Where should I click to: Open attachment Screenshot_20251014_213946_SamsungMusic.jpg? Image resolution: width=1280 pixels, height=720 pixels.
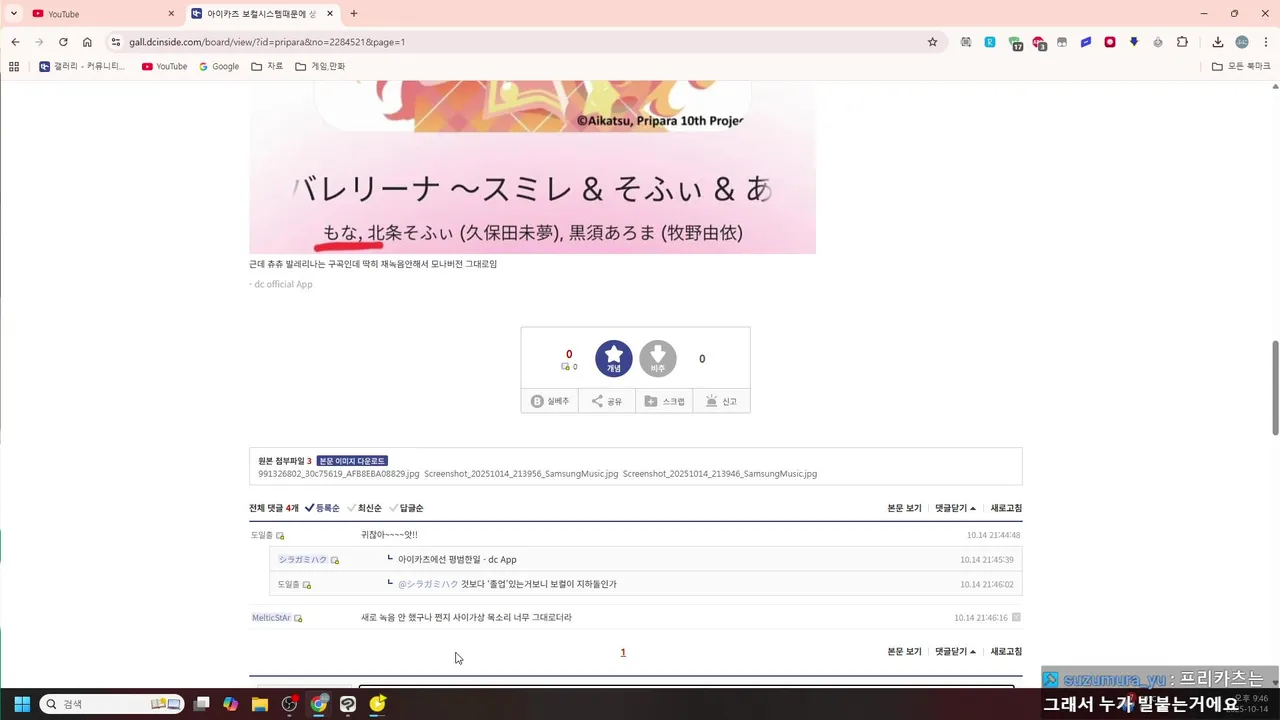[x=720, y=474]
